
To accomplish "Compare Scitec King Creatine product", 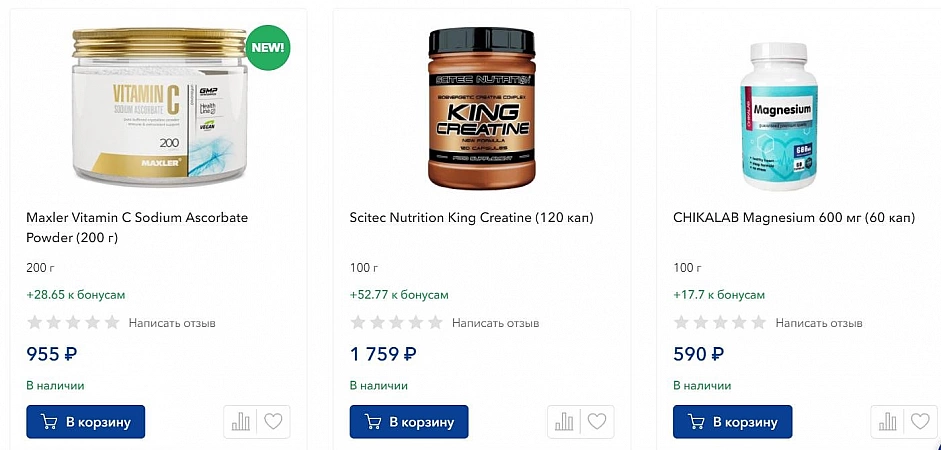I will (564, 422).
